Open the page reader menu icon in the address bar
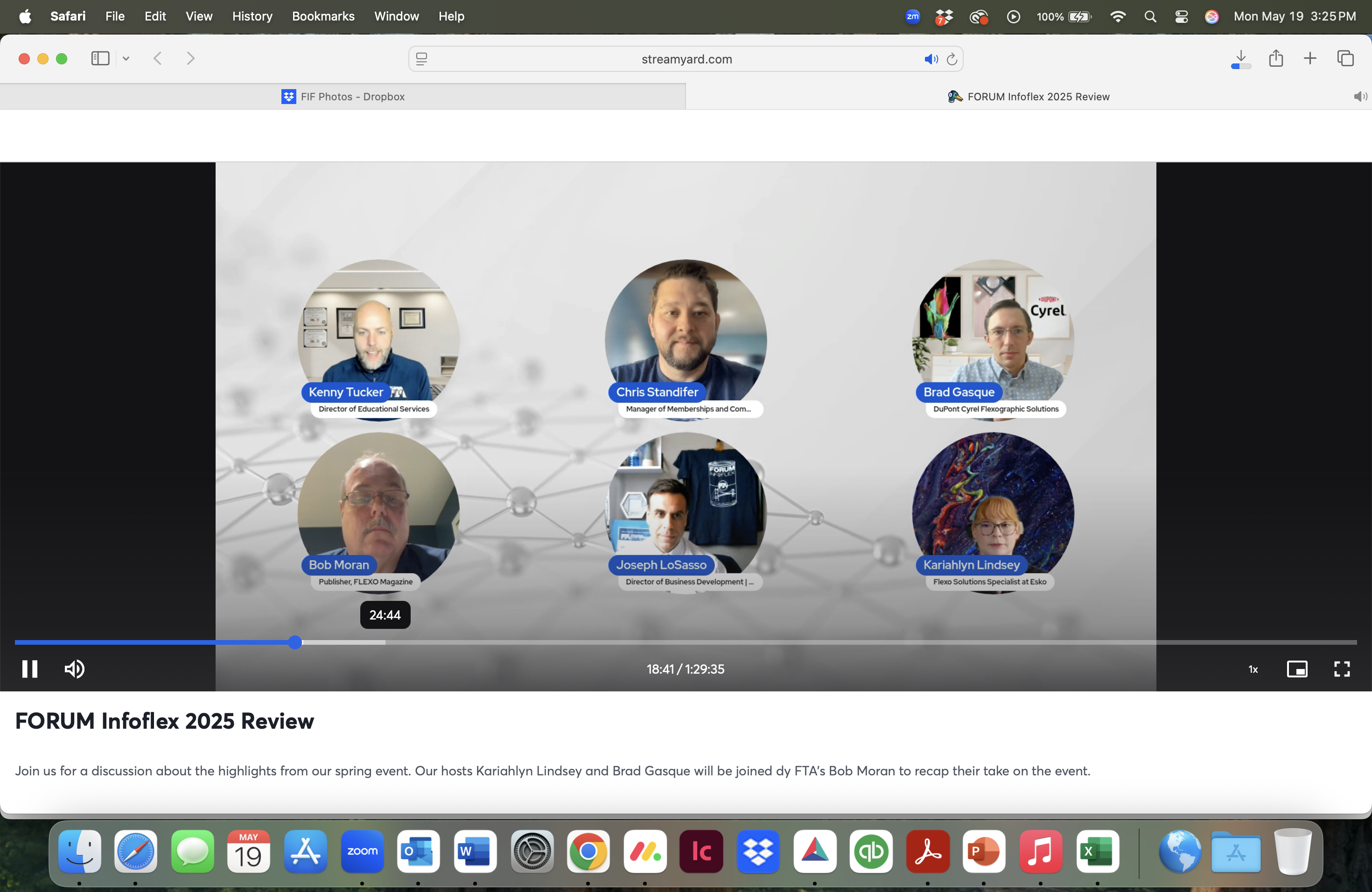 421,59
